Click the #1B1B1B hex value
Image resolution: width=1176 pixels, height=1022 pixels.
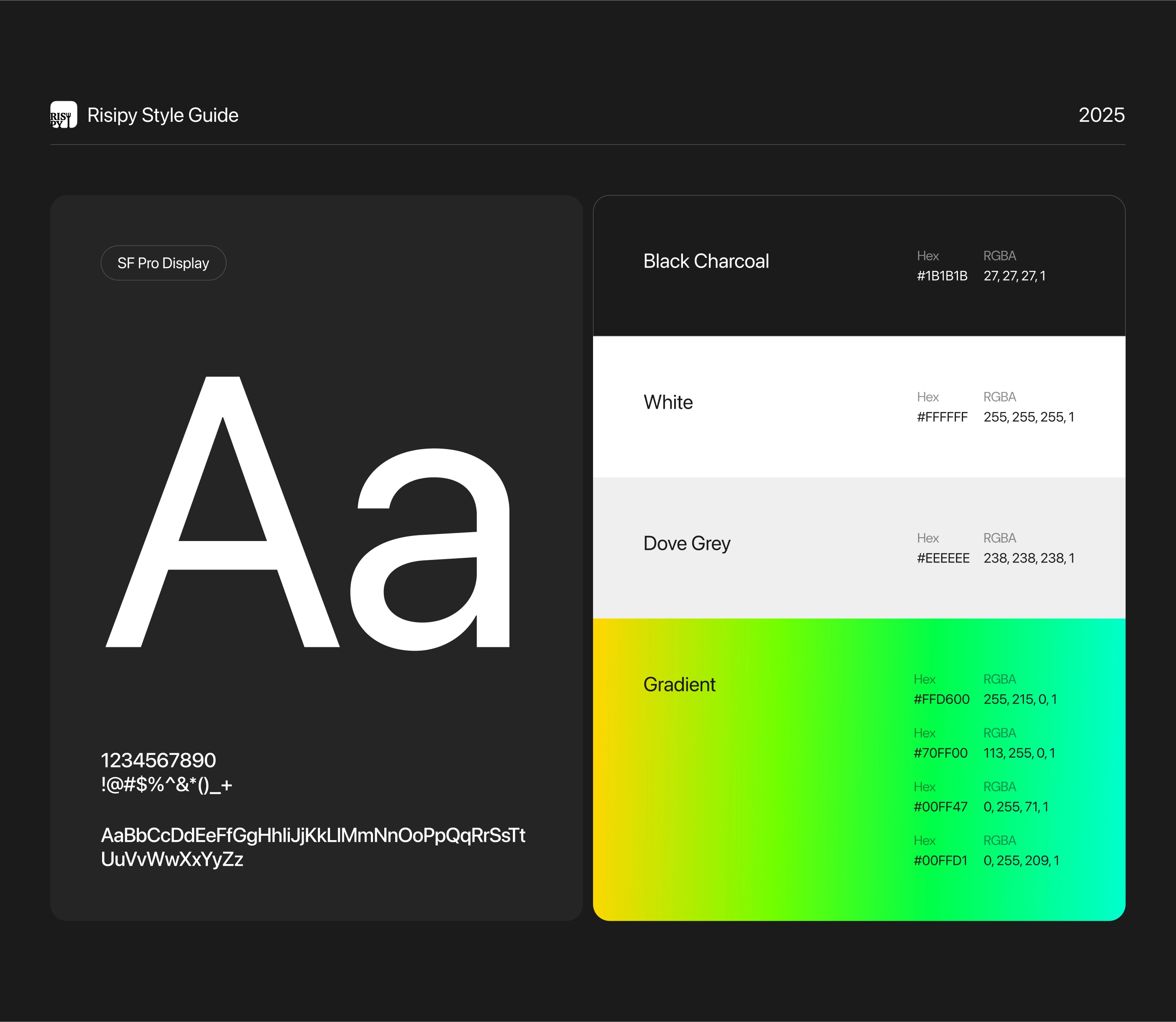942,276
